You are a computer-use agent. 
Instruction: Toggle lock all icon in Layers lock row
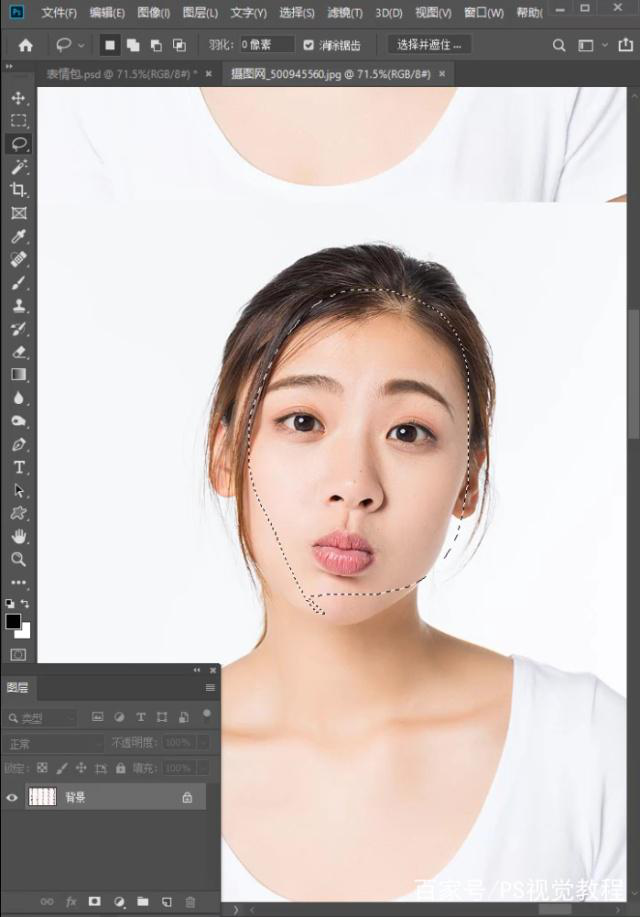(121, 767)
